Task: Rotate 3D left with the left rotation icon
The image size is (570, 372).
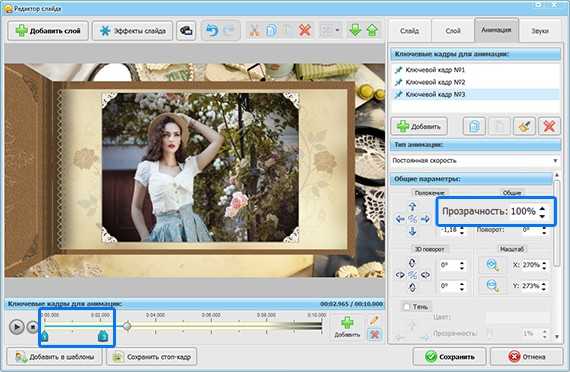Action: point(400,275)
